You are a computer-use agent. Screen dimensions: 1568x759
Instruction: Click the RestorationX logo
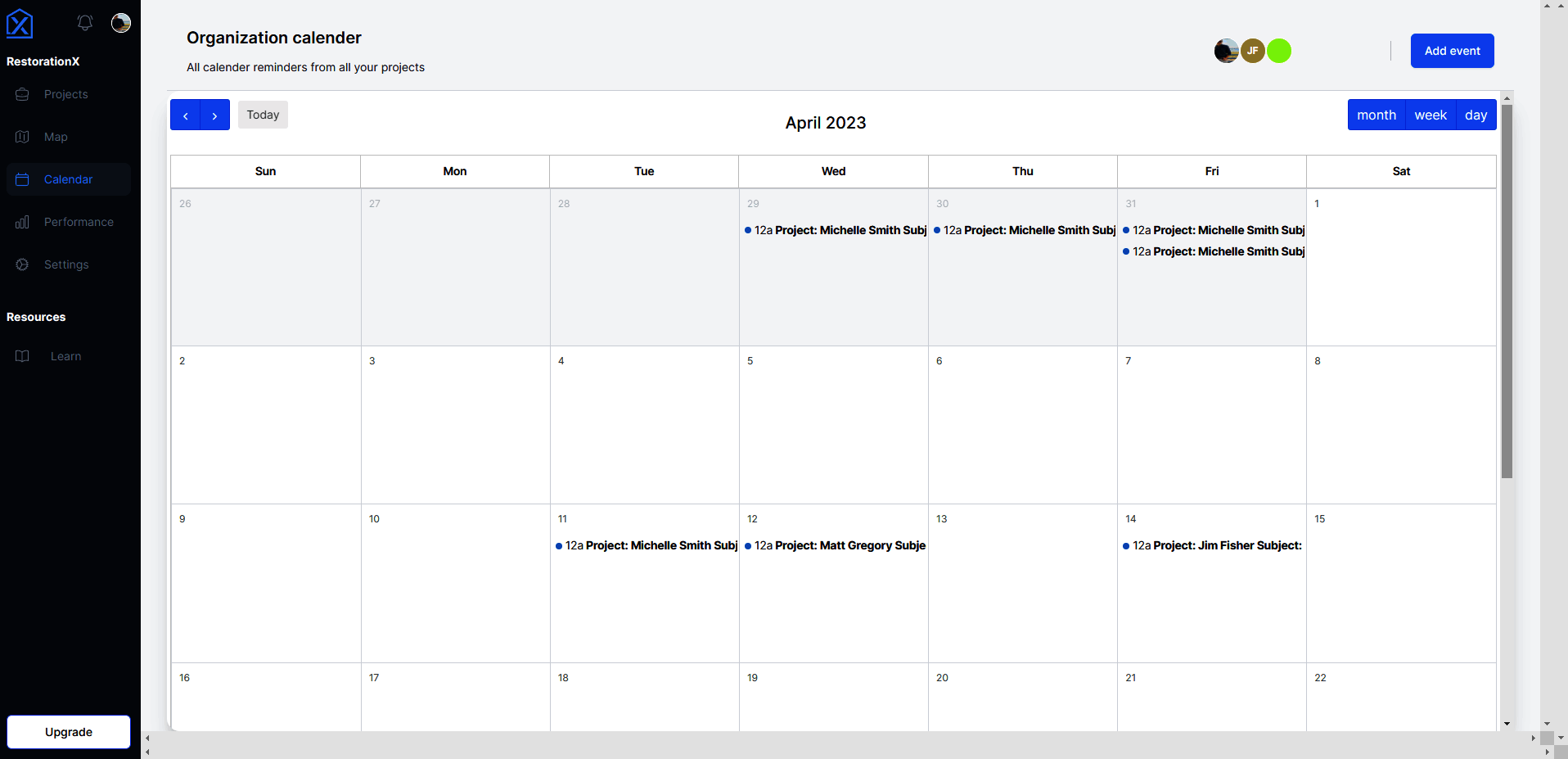click(x=20, y=23)
